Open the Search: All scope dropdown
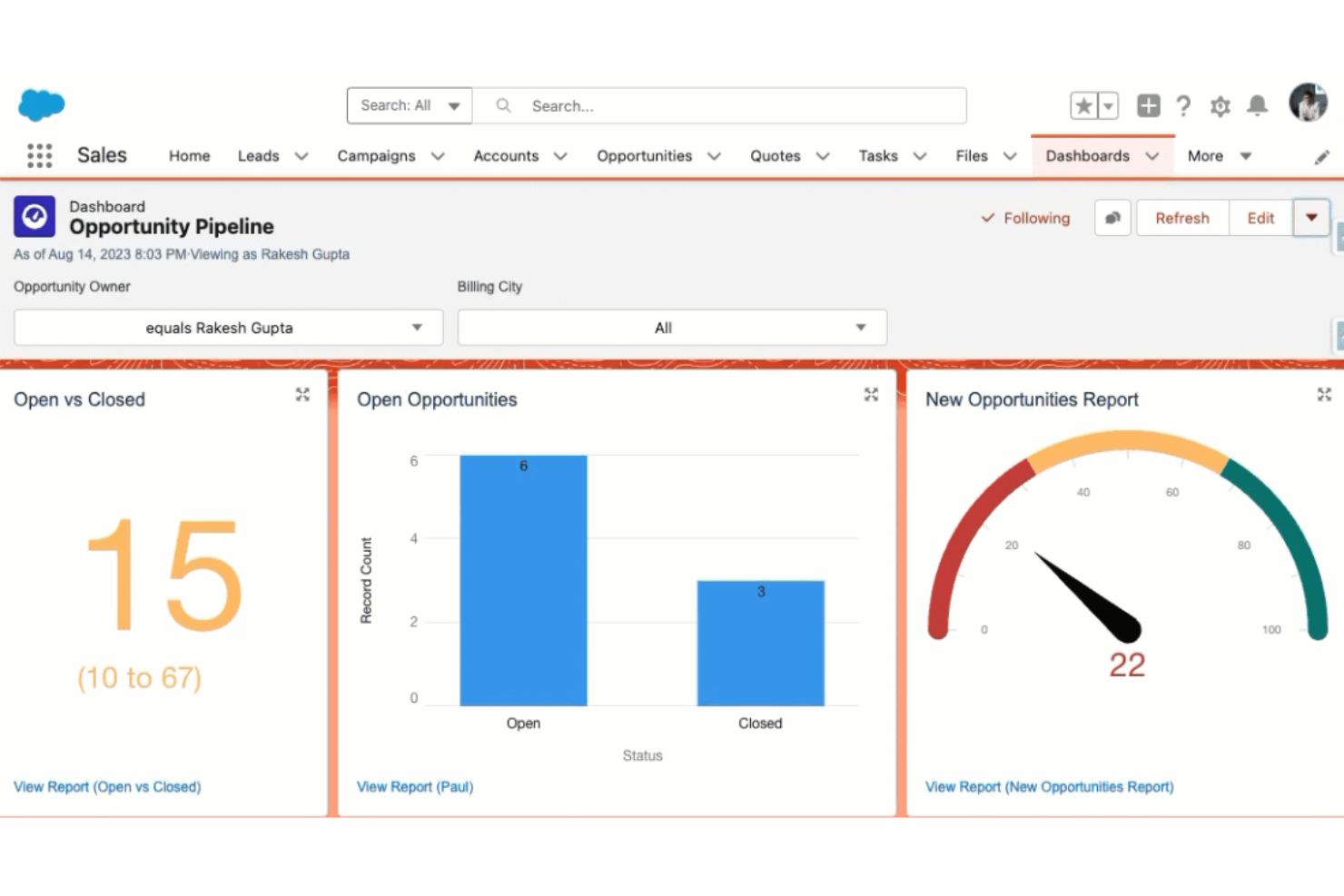This screenshot has height=896, width=1344. tap(410, 105)
